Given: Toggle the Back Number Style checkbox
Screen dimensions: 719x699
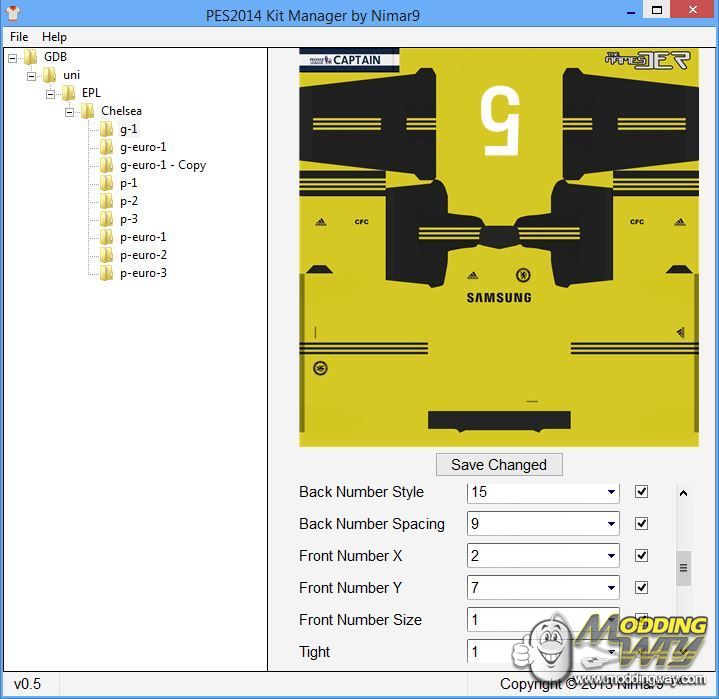Looking at the screenshot, I should [x=642, y=492].
